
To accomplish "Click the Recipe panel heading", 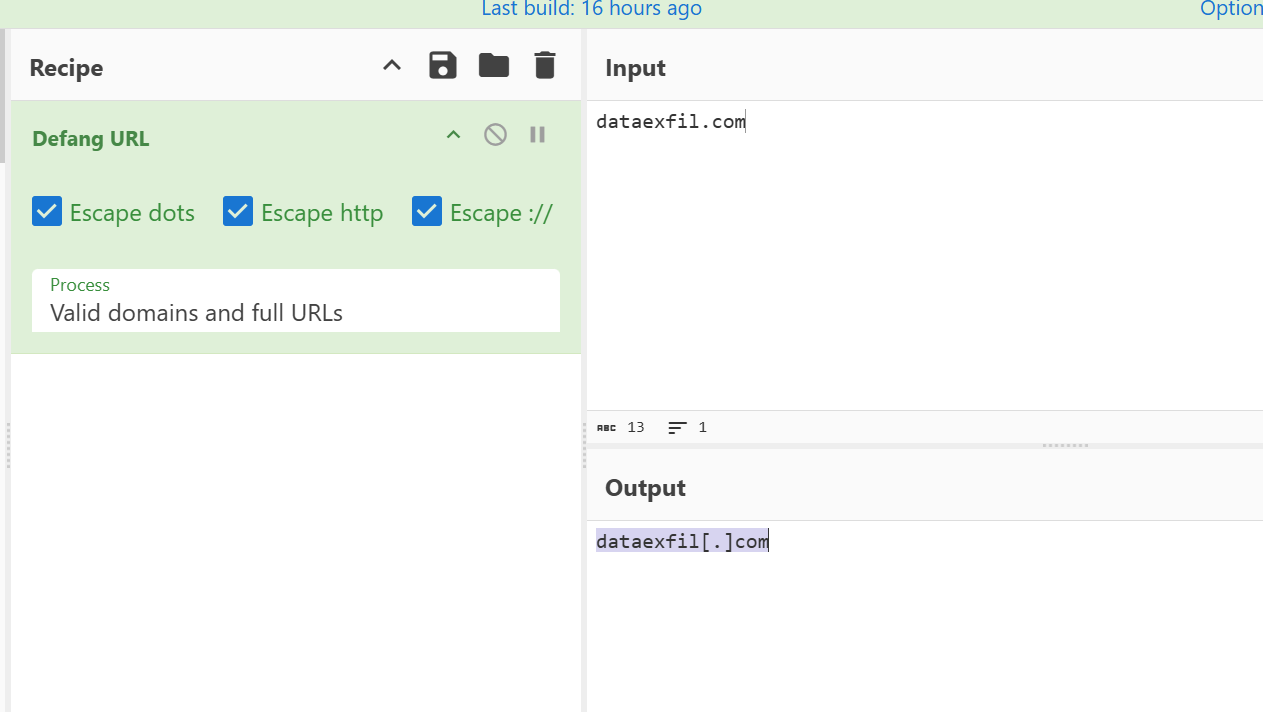I will 66,68.
